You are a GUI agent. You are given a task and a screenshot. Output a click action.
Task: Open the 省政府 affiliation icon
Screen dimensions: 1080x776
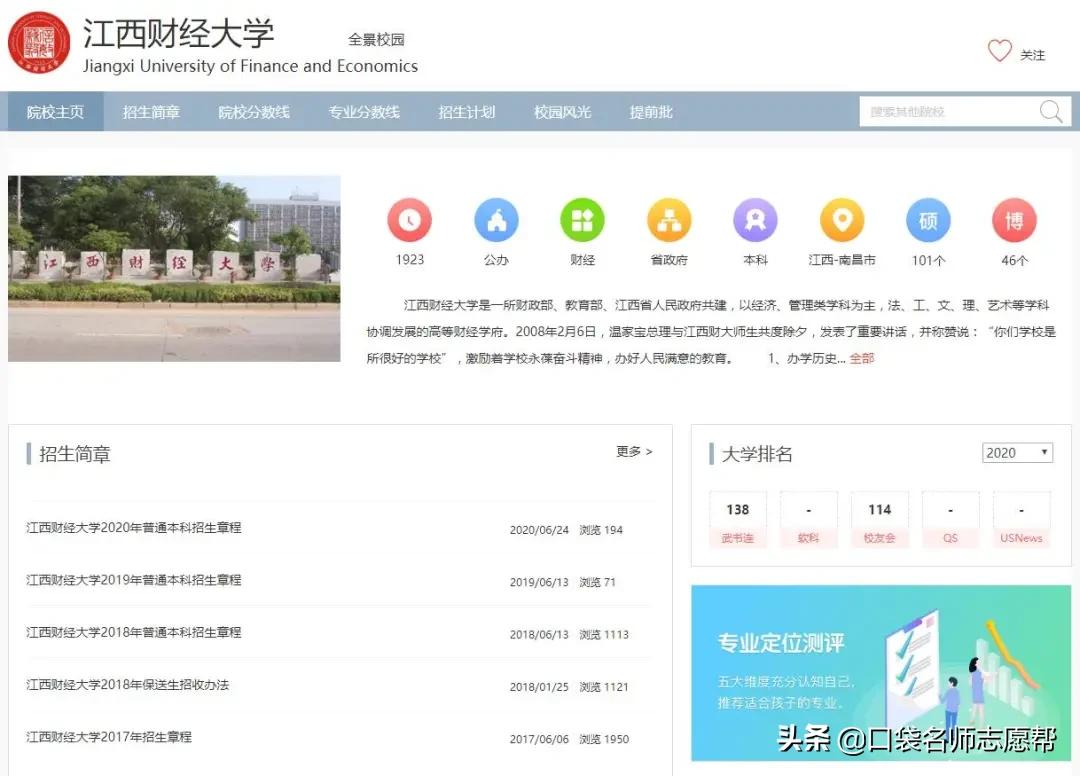coord(668,221)
